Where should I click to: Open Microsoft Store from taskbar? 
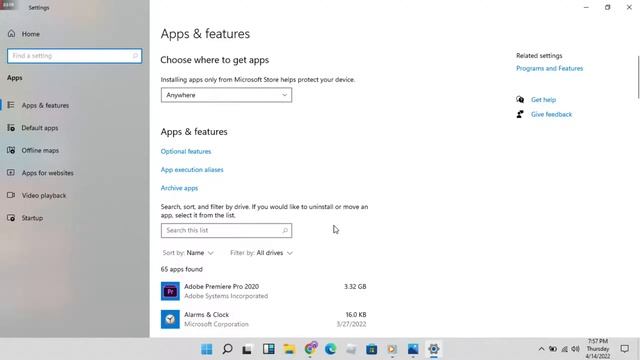(371, 349)
